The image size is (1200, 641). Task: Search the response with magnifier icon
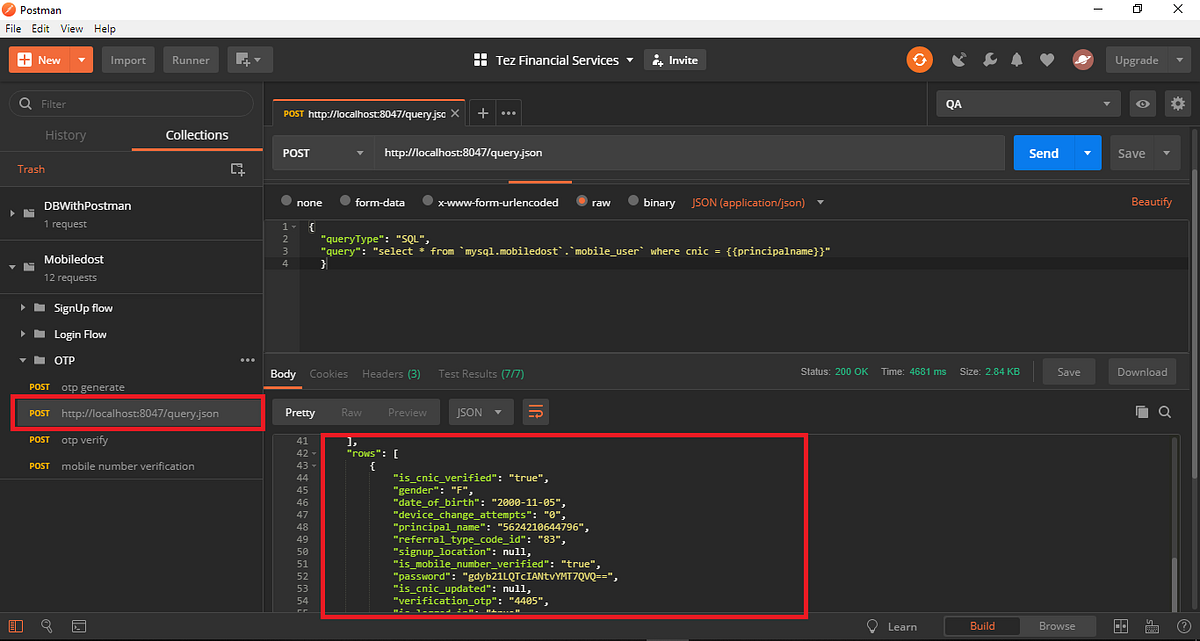1166,411
